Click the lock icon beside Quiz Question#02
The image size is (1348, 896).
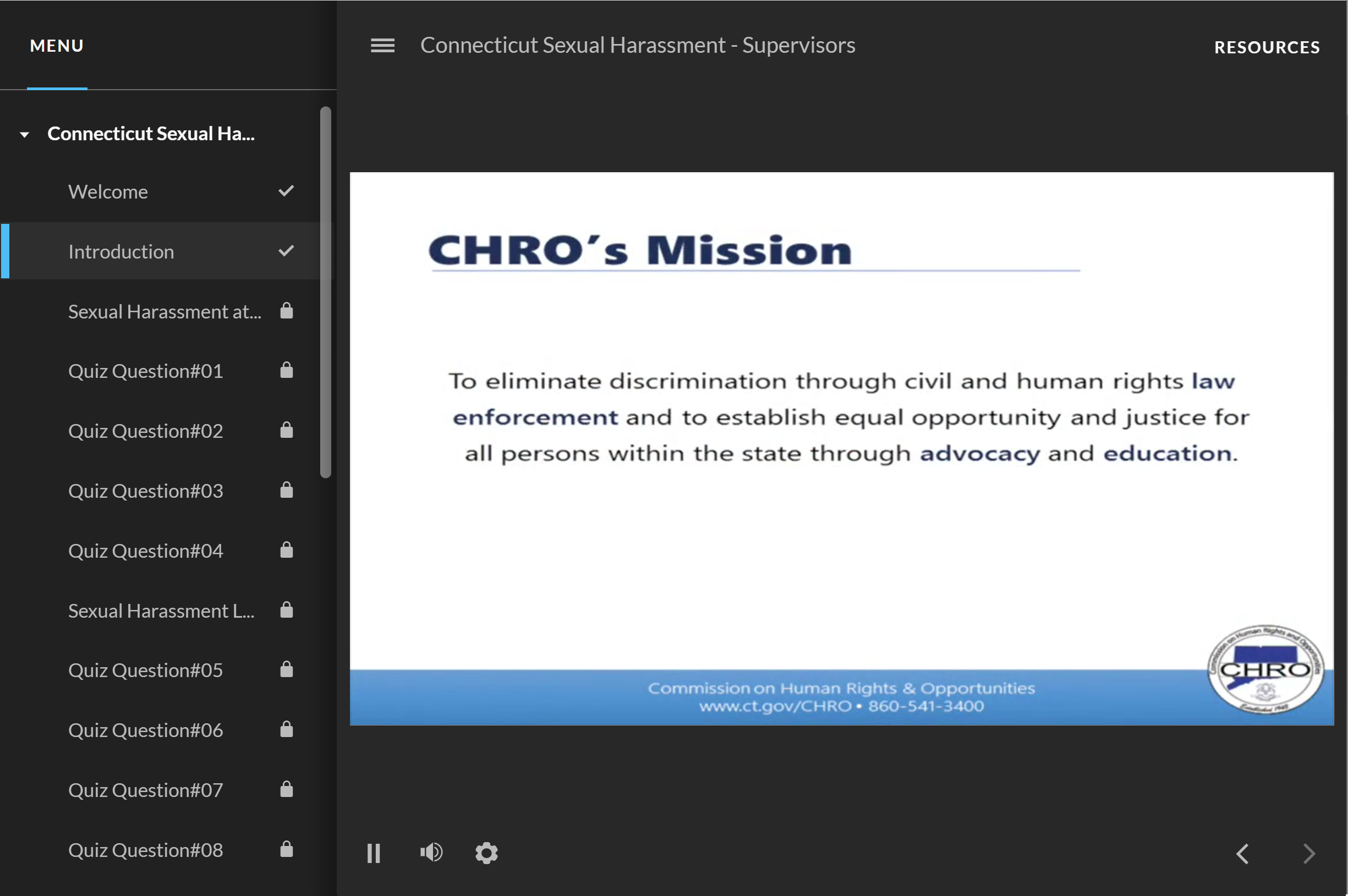[x=287, y=430]
